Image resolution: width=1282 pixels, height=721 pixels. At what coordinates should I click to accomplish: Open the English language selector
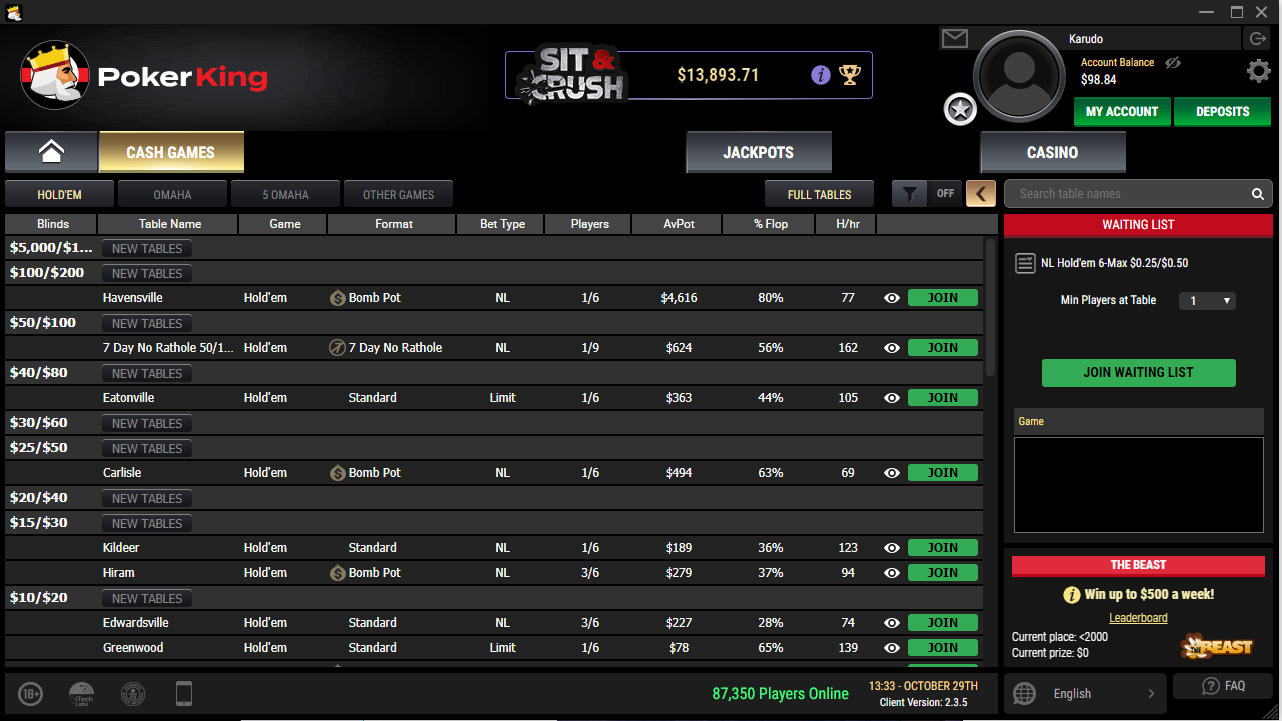pyautogui.click(x=1084, y=693)
